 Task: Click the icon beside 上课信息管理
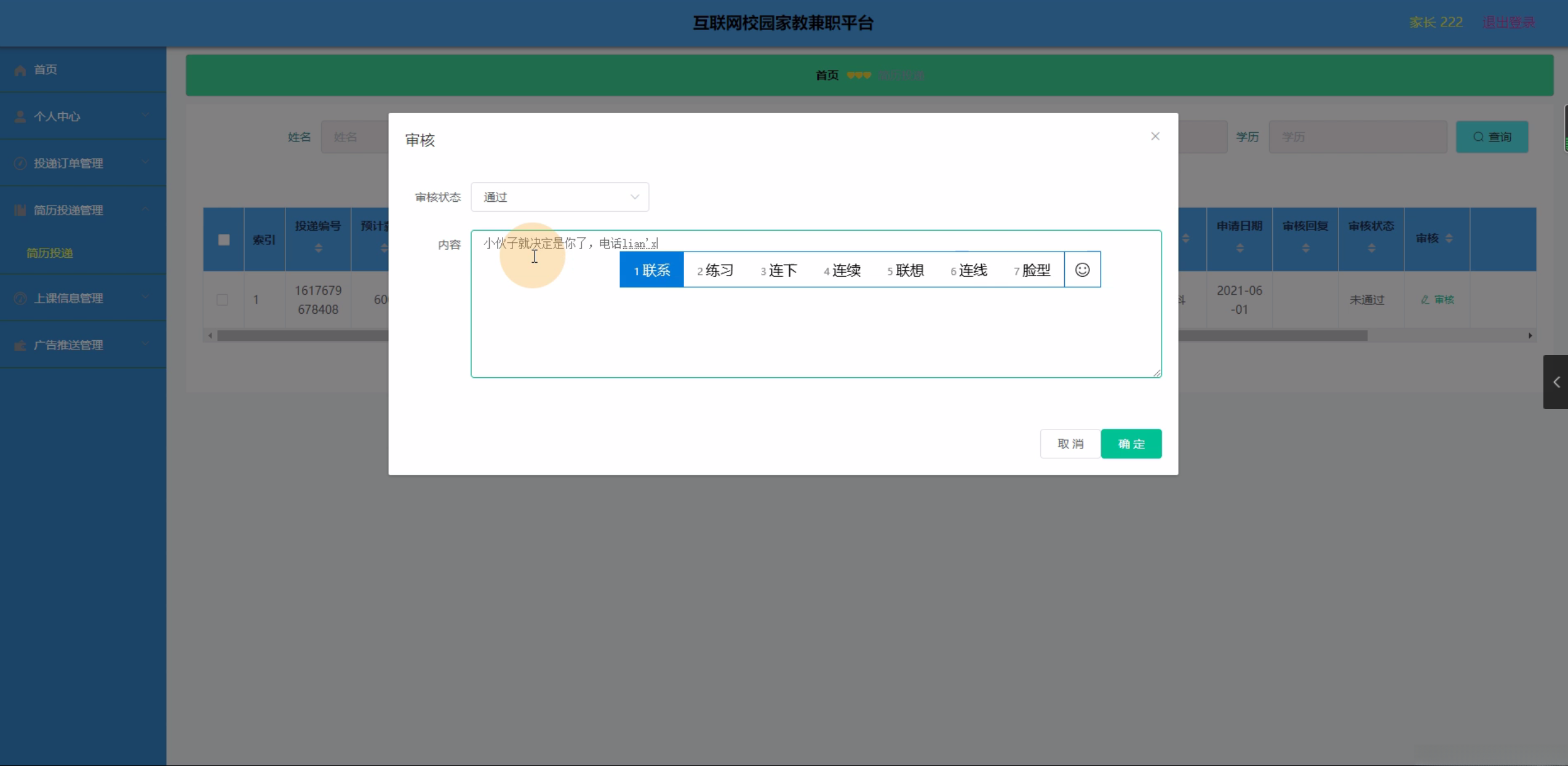20,298
